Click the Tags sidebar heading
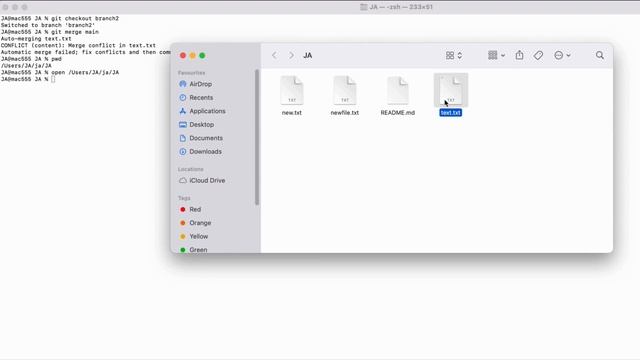The image size is (640, 360). 184,198
